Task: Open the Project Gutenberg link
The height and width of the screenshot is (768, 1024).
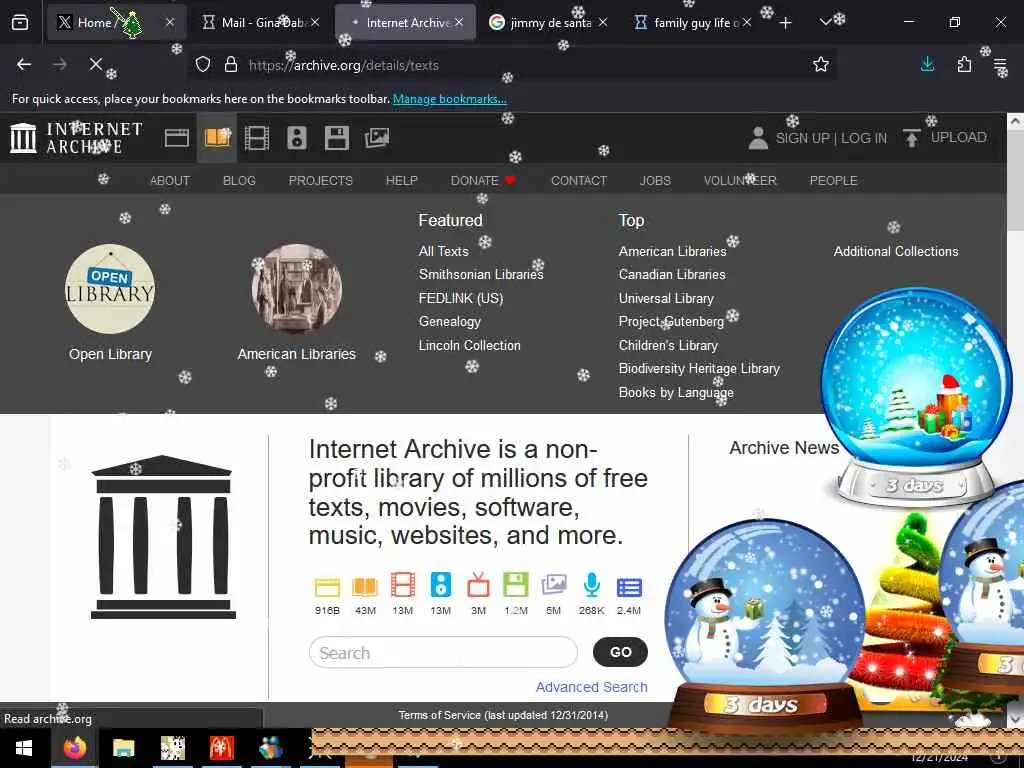Action: coord(671,322)
